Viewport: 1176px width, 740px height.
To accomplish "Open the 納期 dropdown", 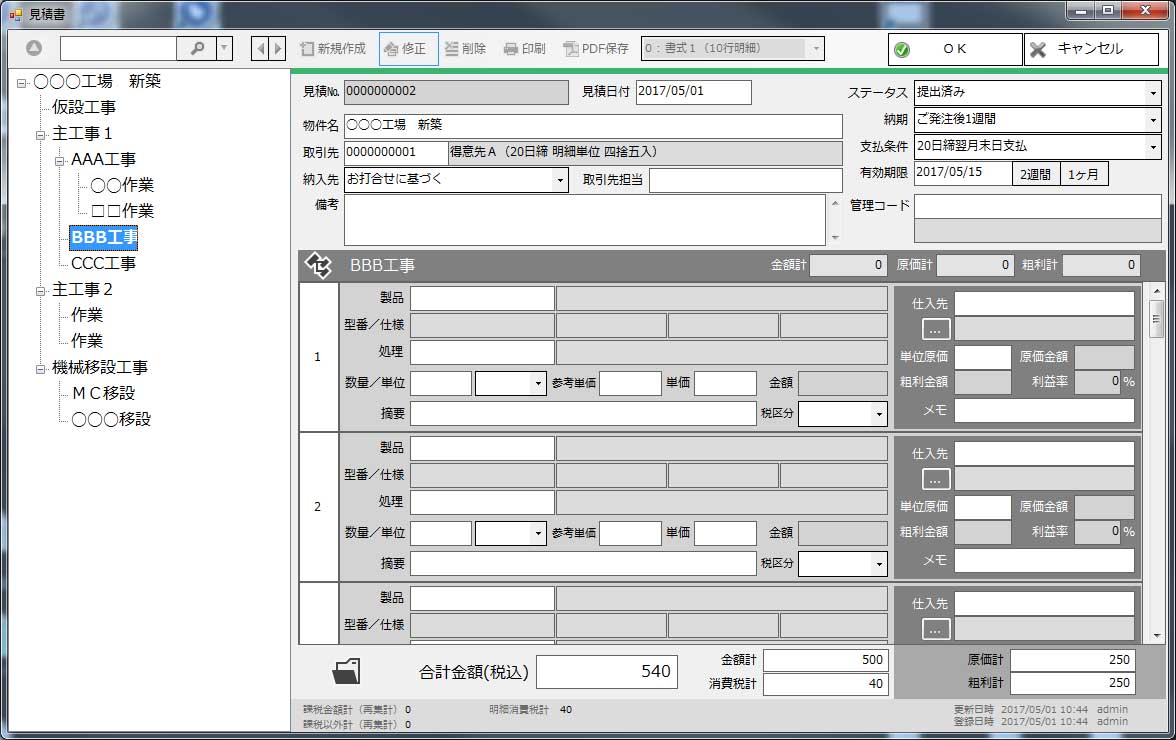I will click(x=1153, y=120).
